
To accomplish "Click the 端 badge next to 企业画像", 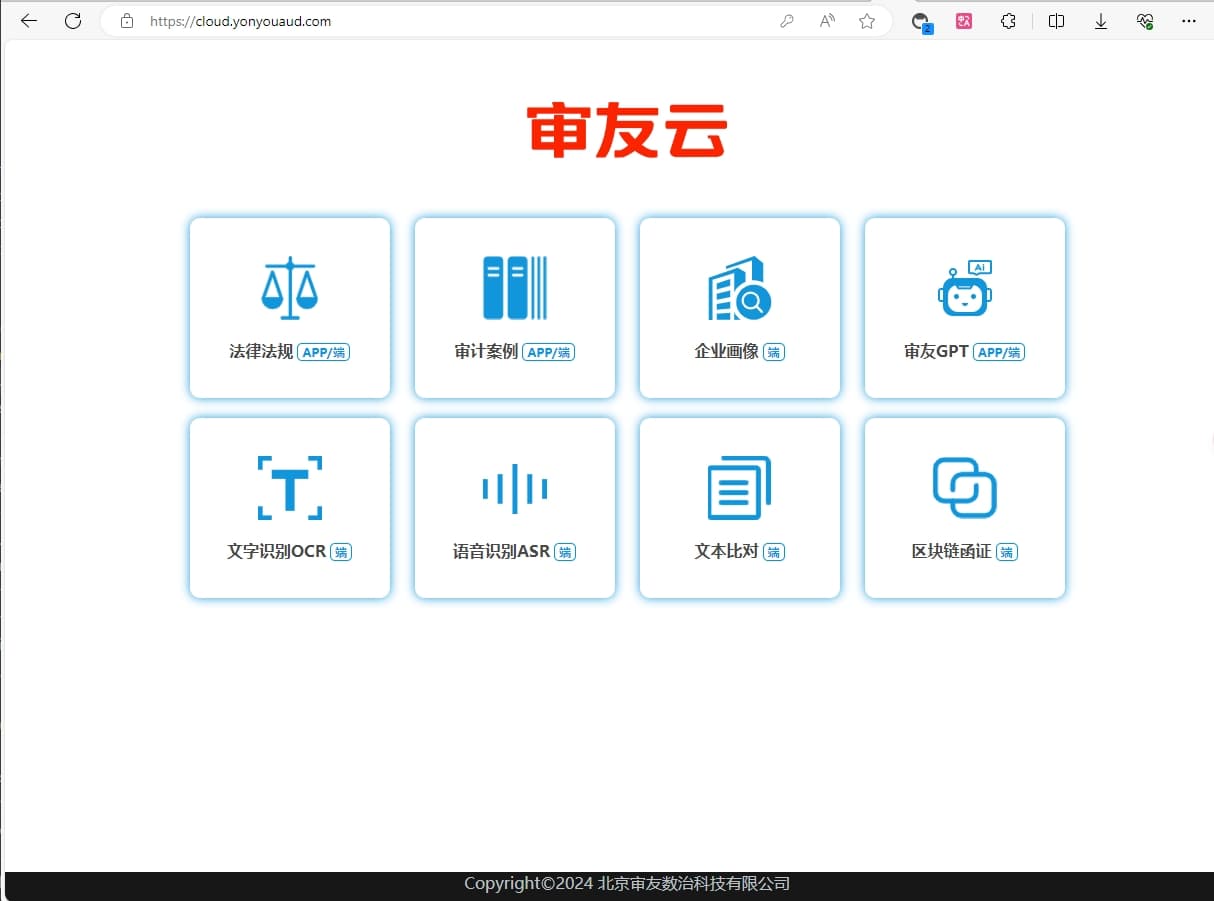I will click(773, 352).
